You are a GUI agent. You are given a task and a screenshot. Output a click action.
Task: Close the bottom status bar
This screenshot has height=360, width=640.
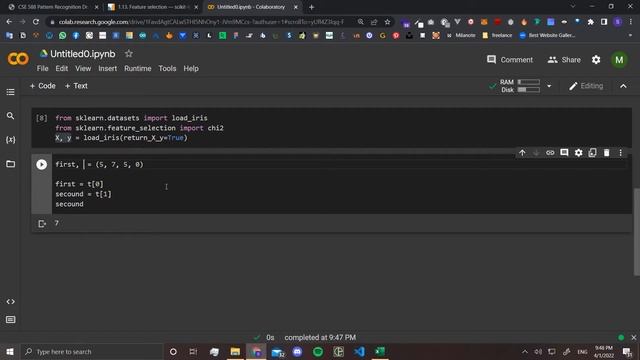pyautogui.click(x=633, y=338)
